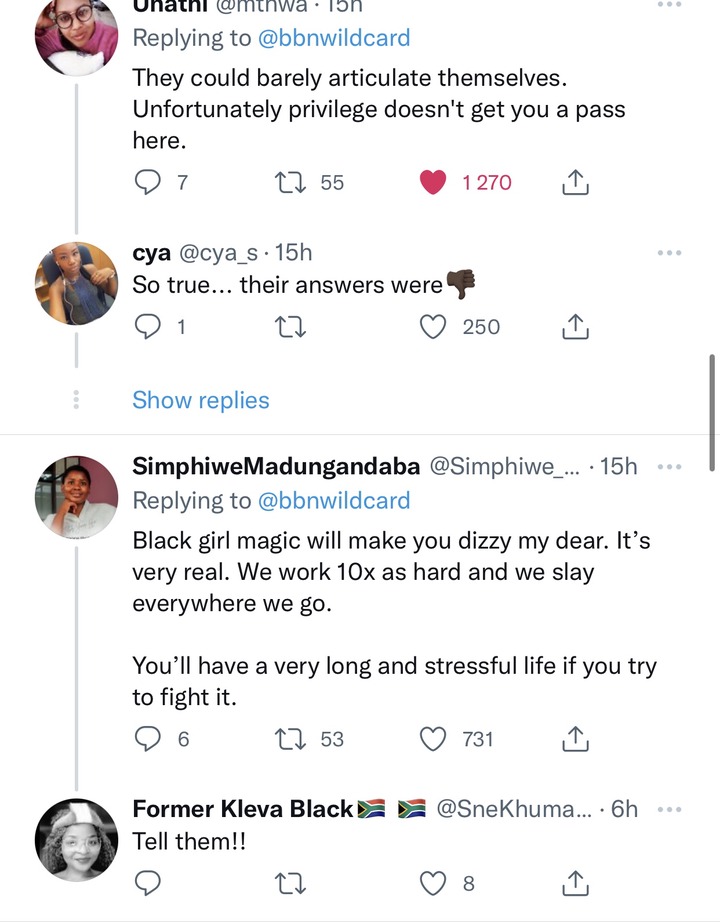Open more options for SimphiweMadungandaba's tweet

point(669,467)
